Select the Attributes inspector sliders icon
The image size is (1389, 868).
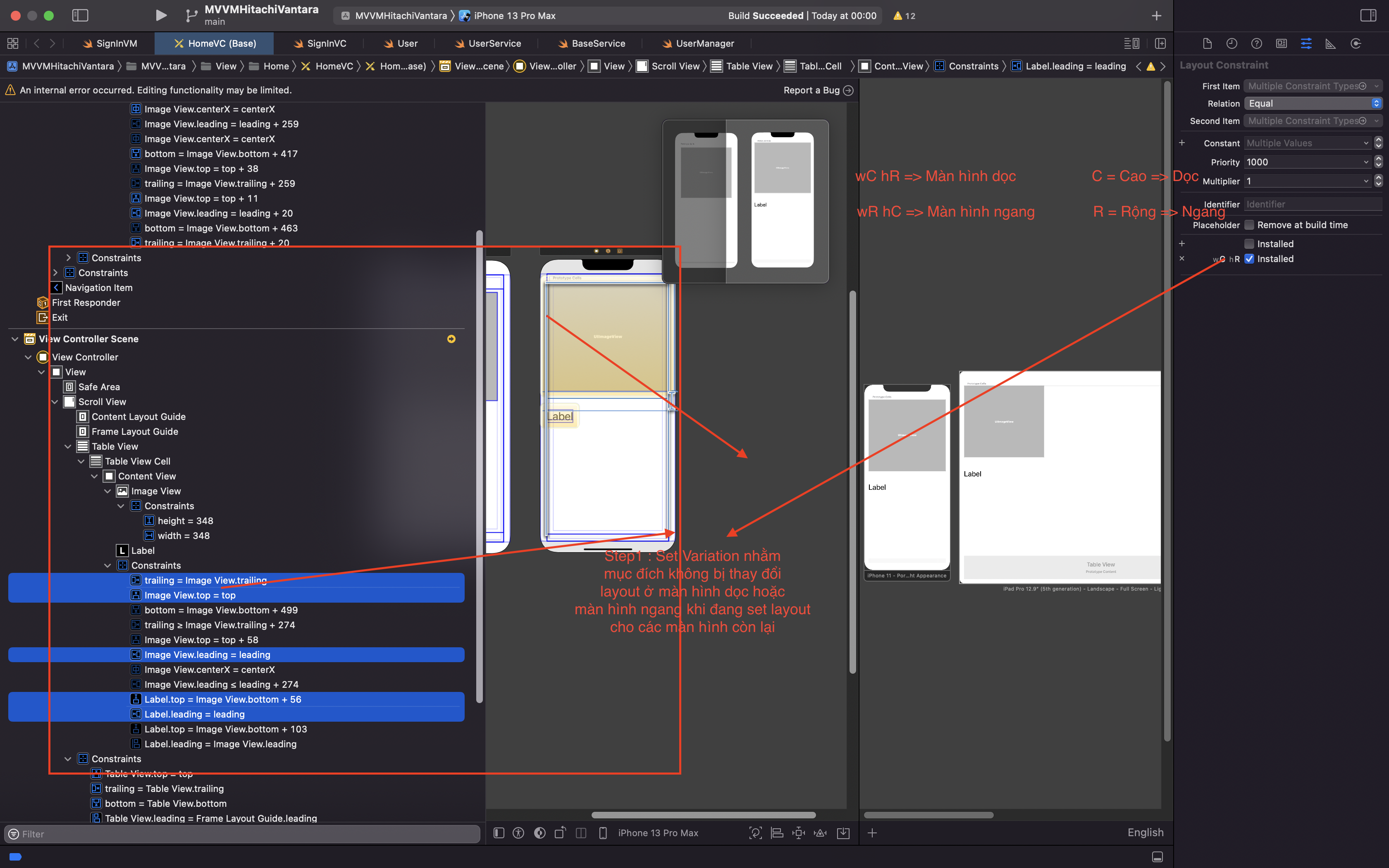[1306, 44]
